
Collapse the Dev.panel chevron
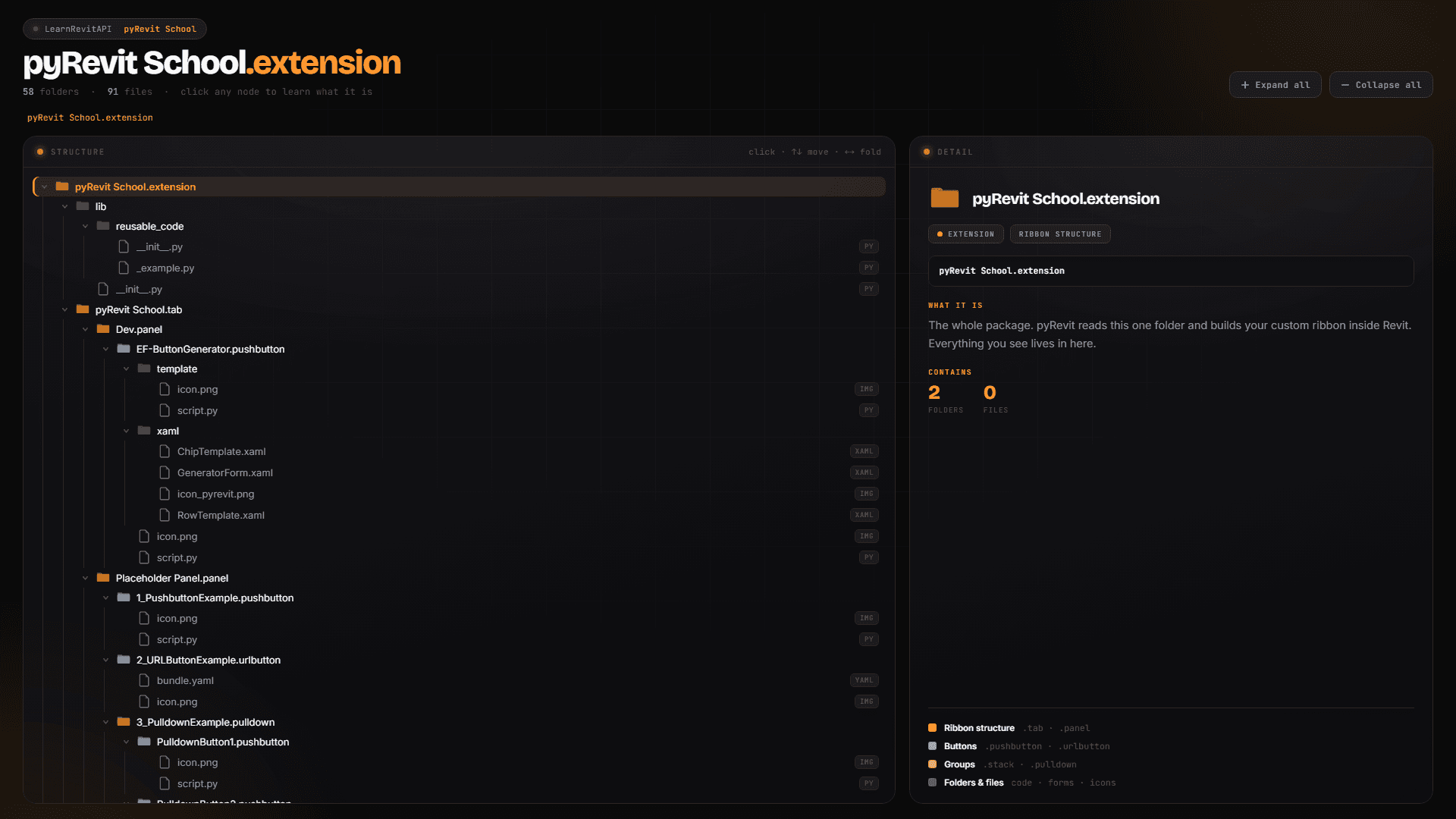[x=86, y=329]
